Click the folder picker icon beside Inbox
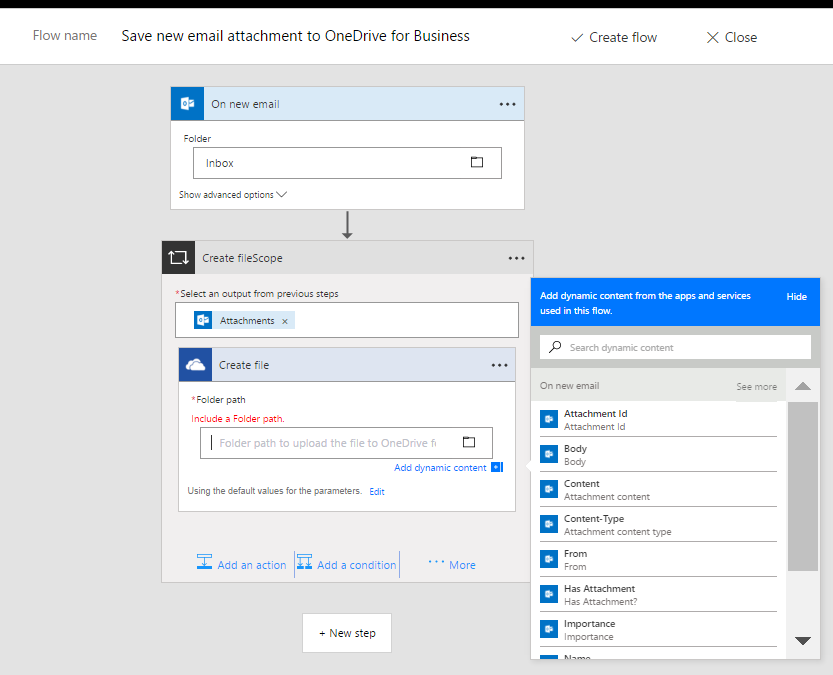The width and height of the screenshot is (833, 675). coord(477,163)
